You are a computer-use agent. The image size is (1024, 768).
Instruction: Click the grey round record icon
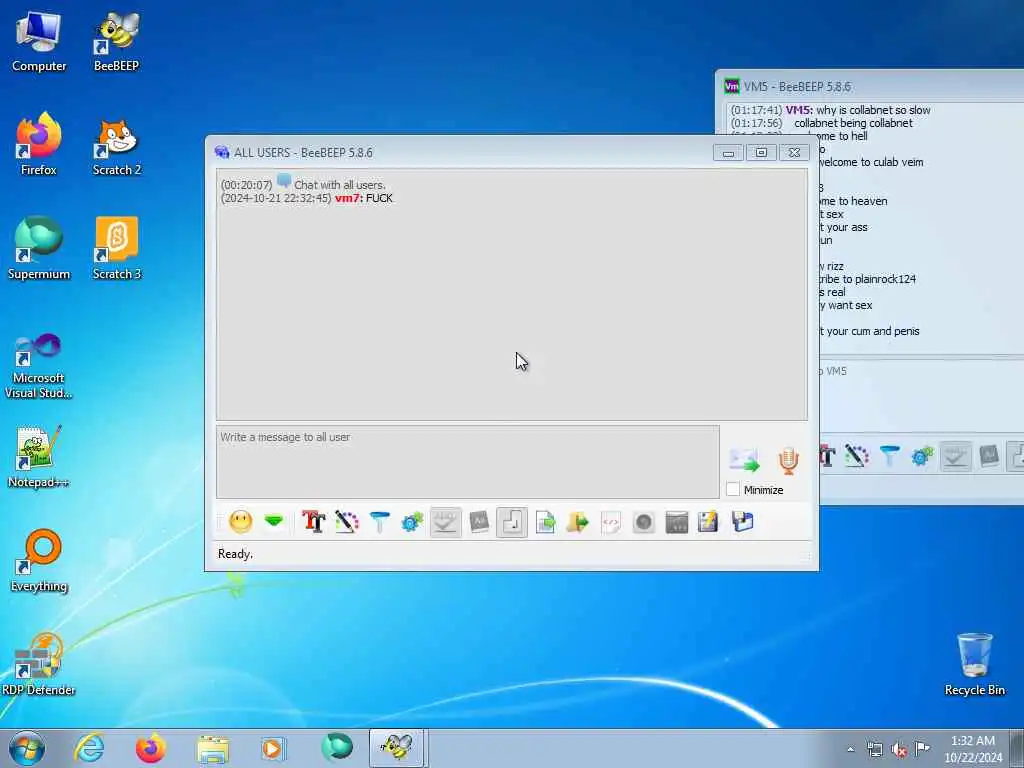(x=644, y=522)
